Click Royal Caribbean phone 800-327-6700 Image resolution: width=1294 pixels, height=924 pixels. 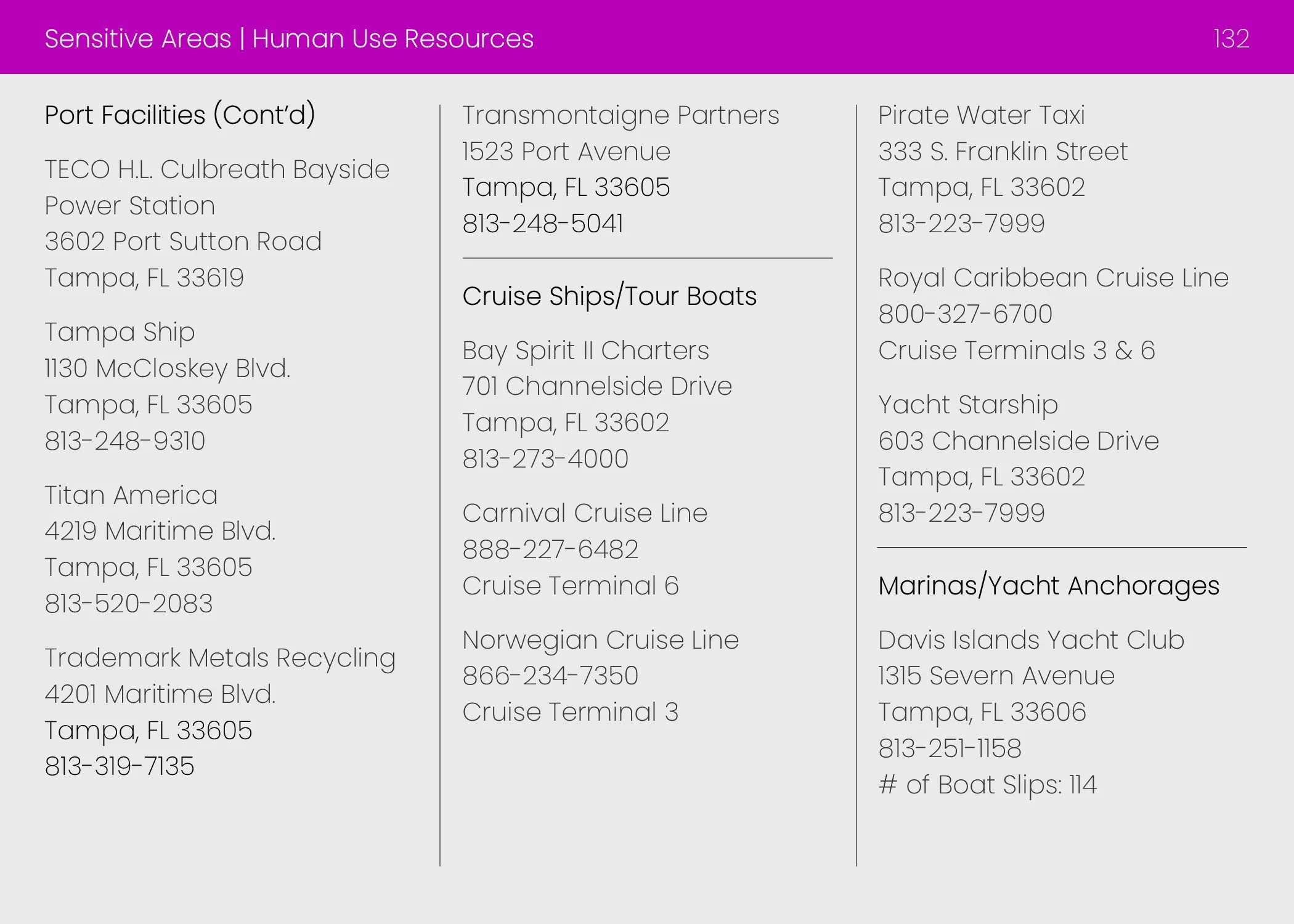pos(965,314)
